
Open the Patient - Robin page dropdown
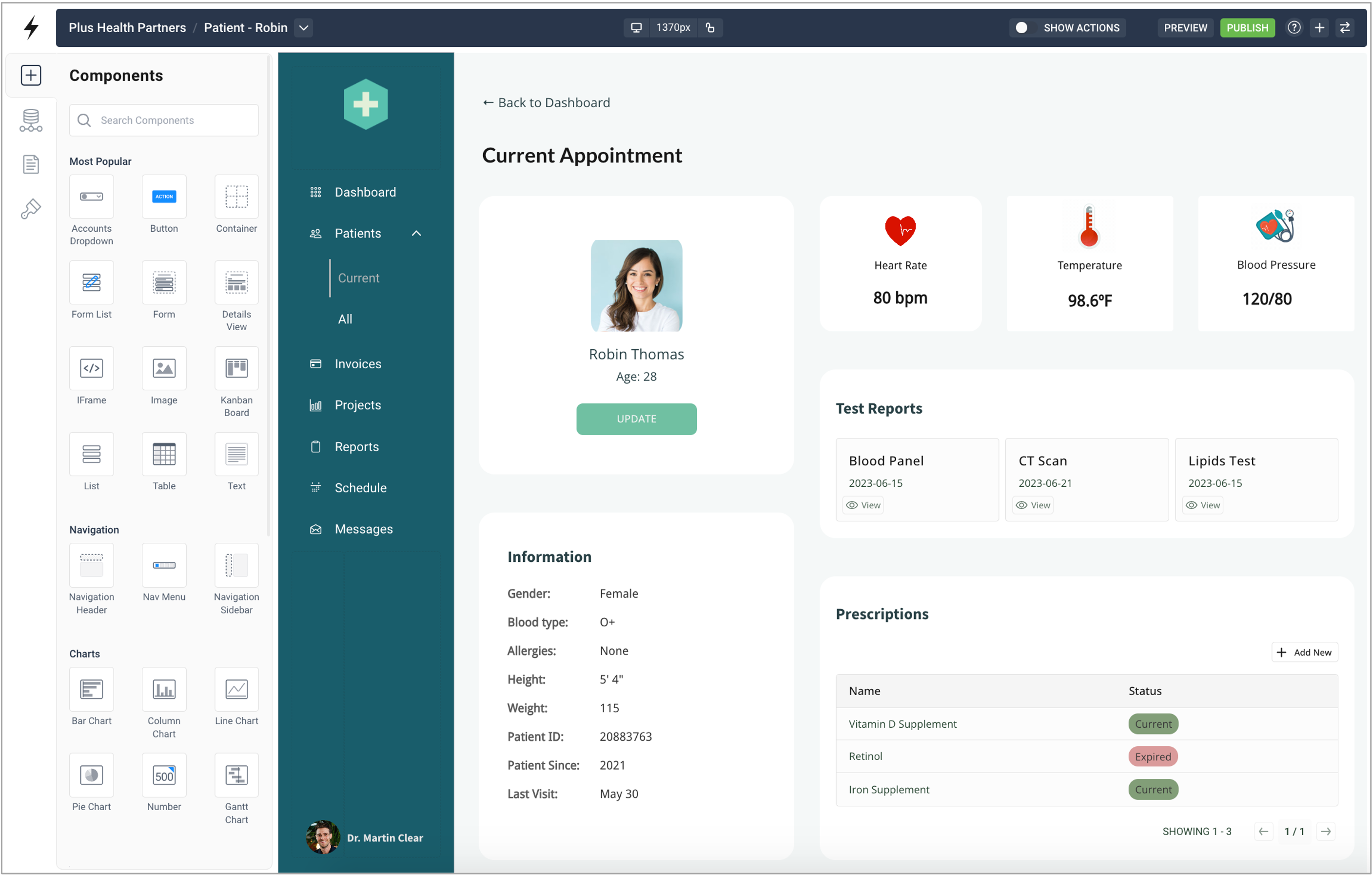[x=304, y=27]
